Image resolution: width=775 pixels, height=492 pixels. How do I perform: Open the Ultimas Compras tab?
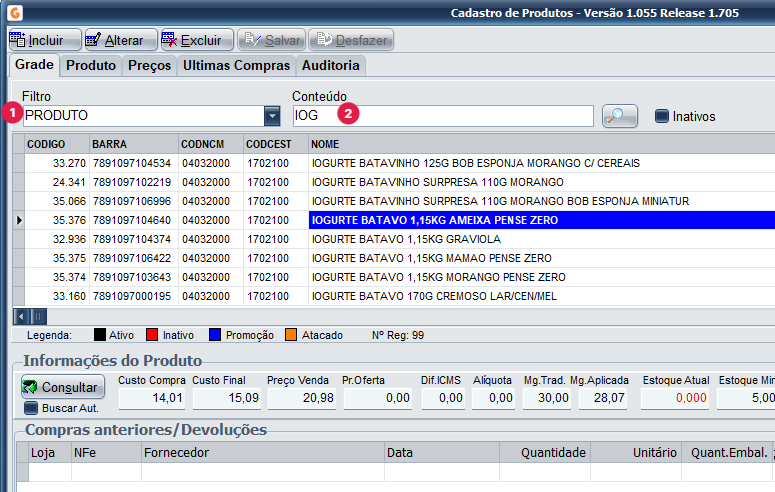coord(236,66)
